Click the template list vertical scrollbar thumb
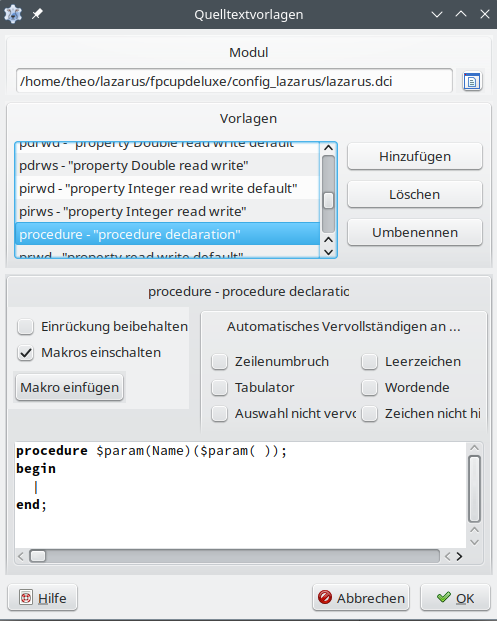 pyautogui.click(x=328, y=200)
